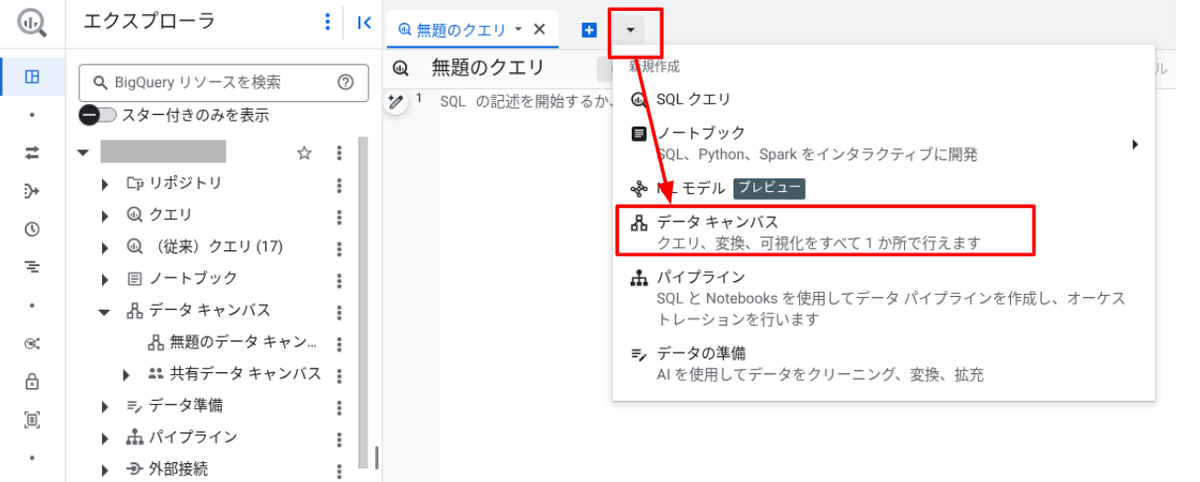Click the query icon beside the 無題のクエリ title
1200x482 pixels.
tap(401, 69)
